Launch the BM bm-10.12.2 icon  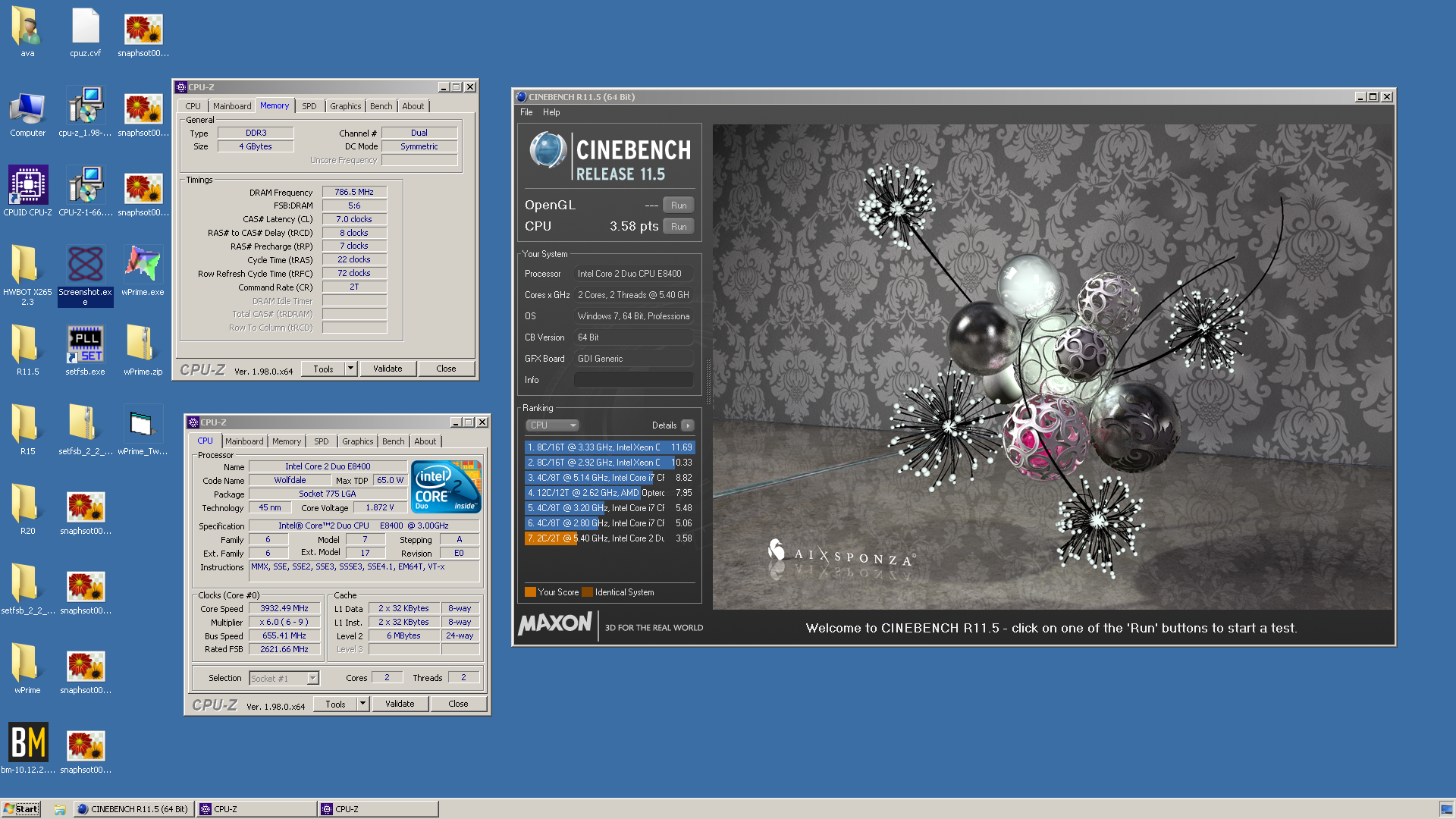point(27,748)
